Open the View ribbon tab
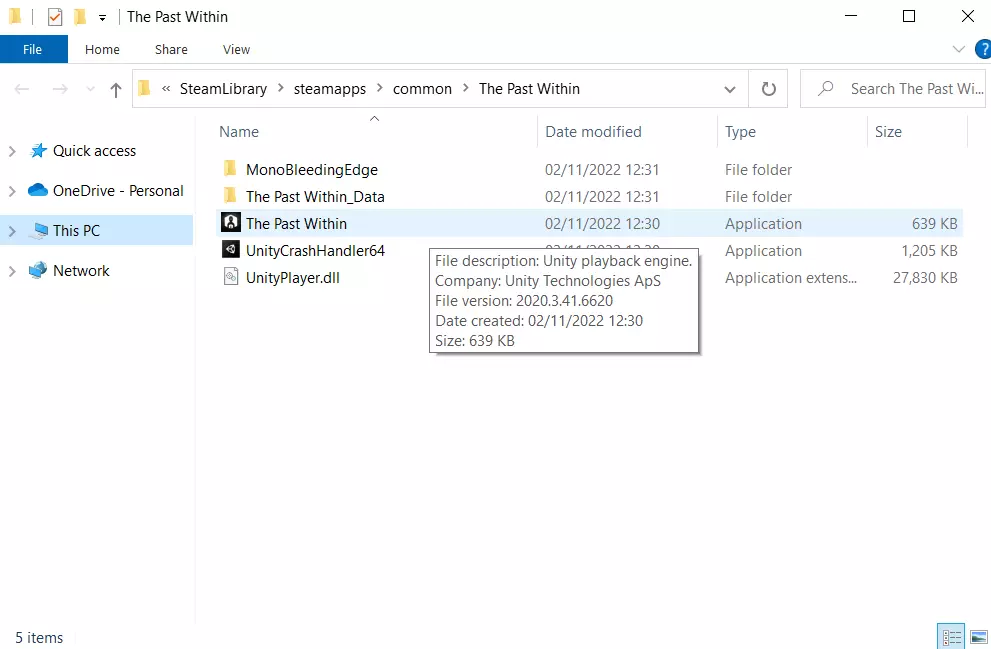 (x=236, y=49)
